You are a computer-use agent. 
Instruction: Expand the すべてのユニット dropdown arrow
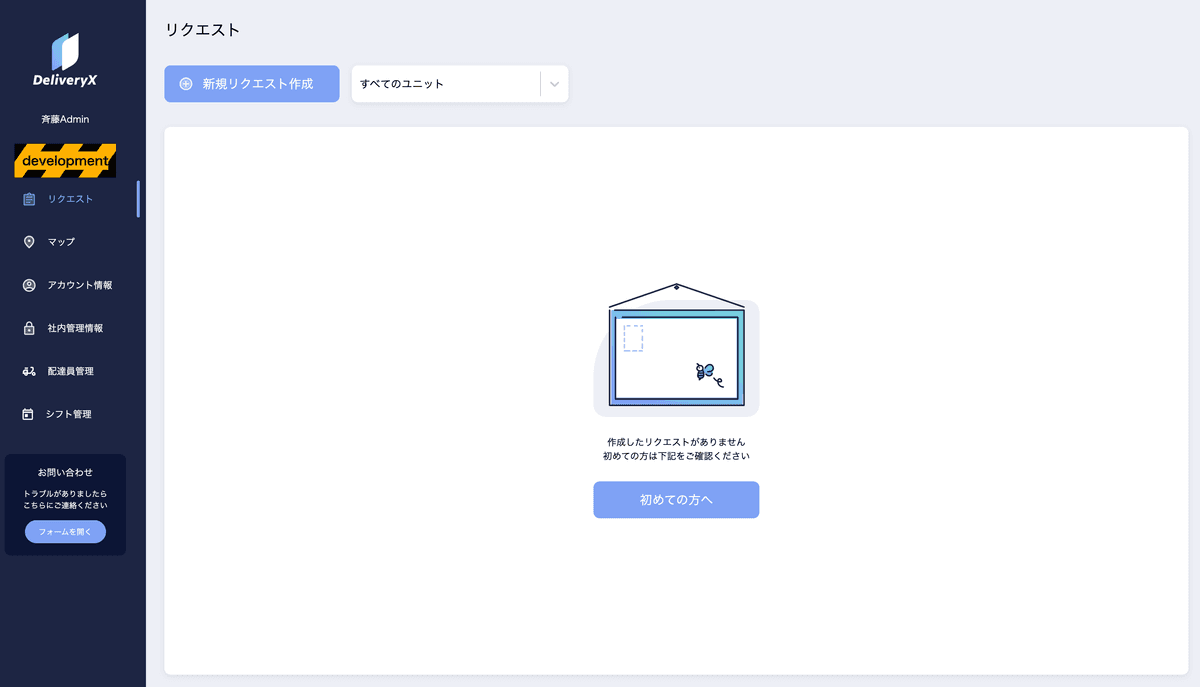pos(554,84)
